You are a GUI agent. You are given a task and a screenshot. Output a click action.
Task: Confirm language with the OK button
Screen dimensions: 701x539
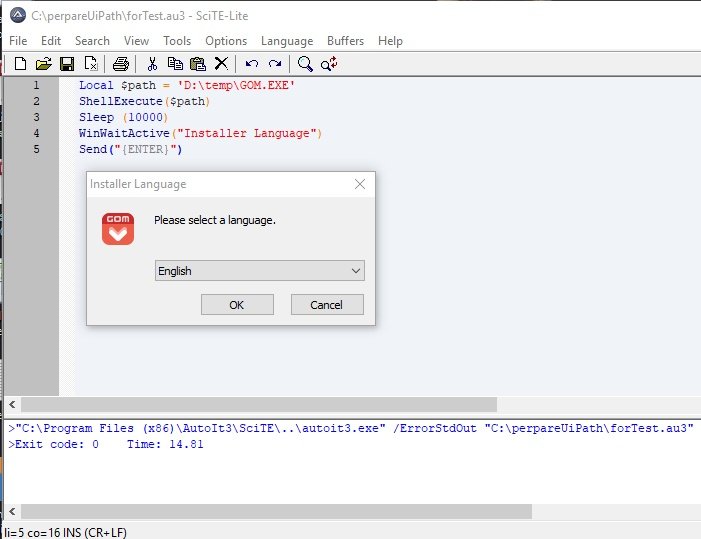click(237, 305)
